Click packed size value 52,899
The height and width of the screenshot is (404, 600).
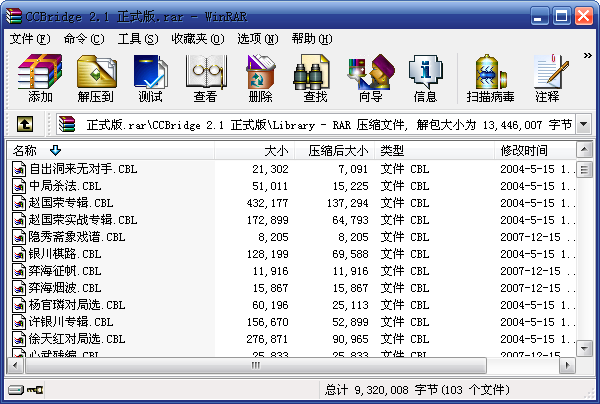tap(350, 322)
